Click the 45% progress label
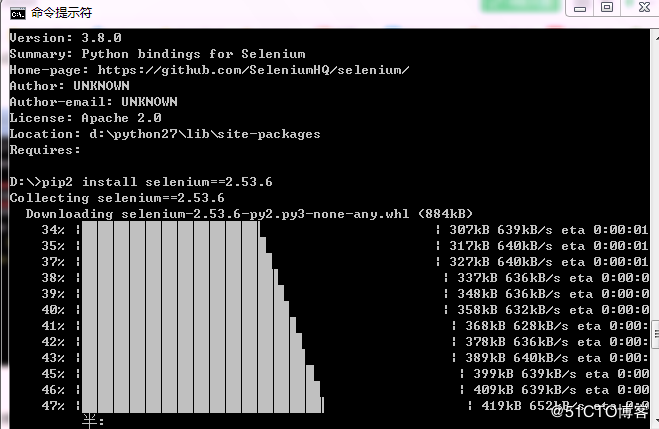This screenshot has width=659, height=429. (x=53, y=374)
